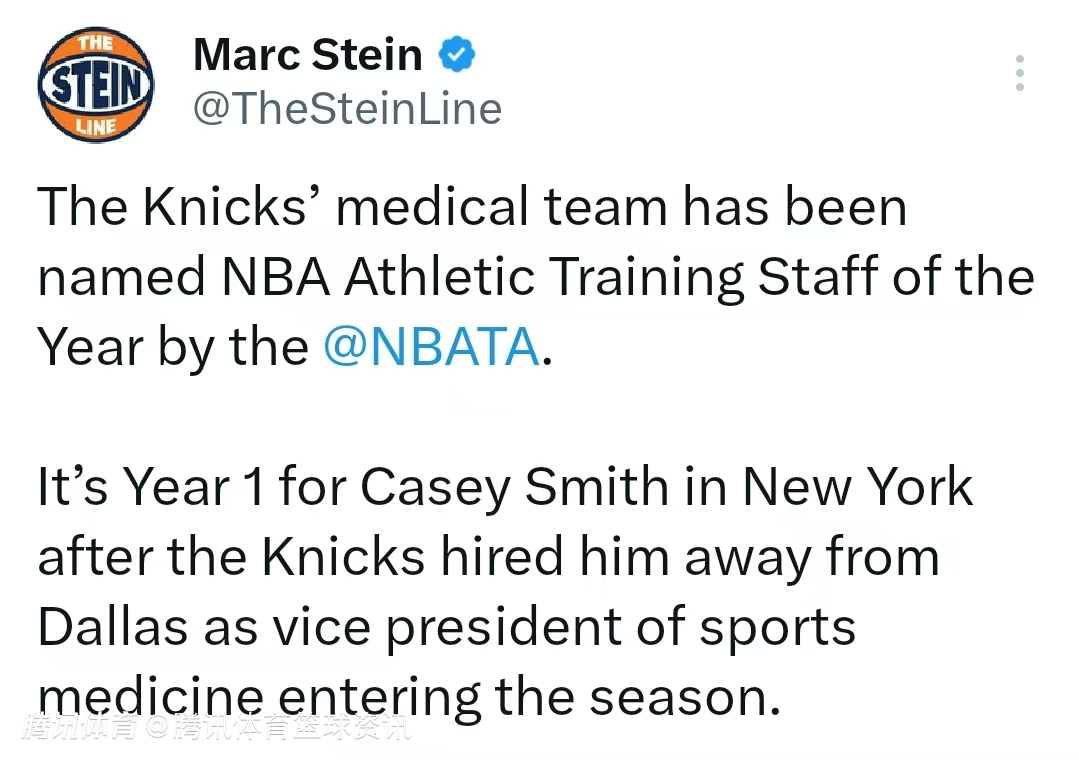Viewport: 1079px width, 760px height.
Task: Click the blue verified checkmark badge
Action: coord(458,55)
